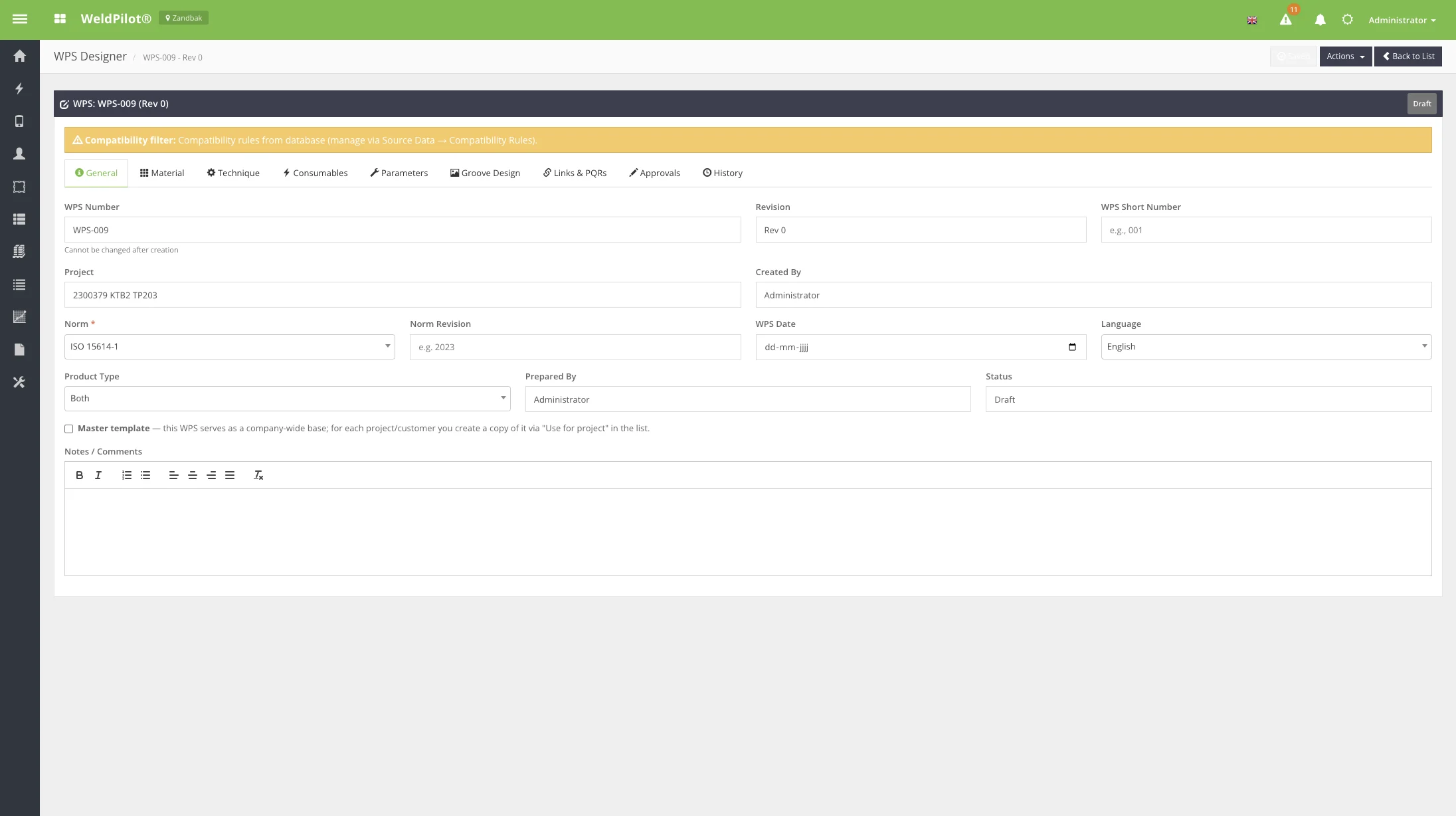Align text right in Notes editor
Image resolution: width=1456 pixels, height=816 pixels.
click(211, 476)
